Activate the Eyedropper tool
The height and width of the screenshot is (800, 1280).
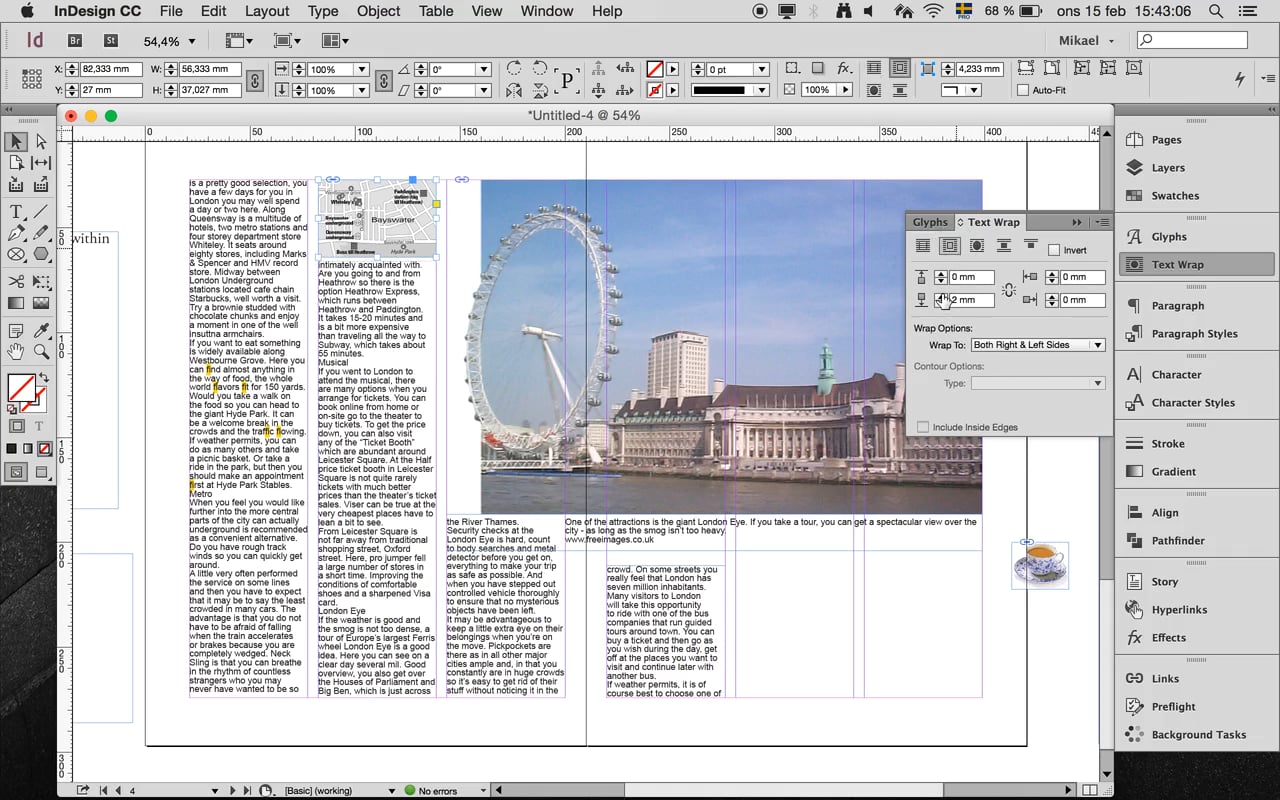point(41,331)
